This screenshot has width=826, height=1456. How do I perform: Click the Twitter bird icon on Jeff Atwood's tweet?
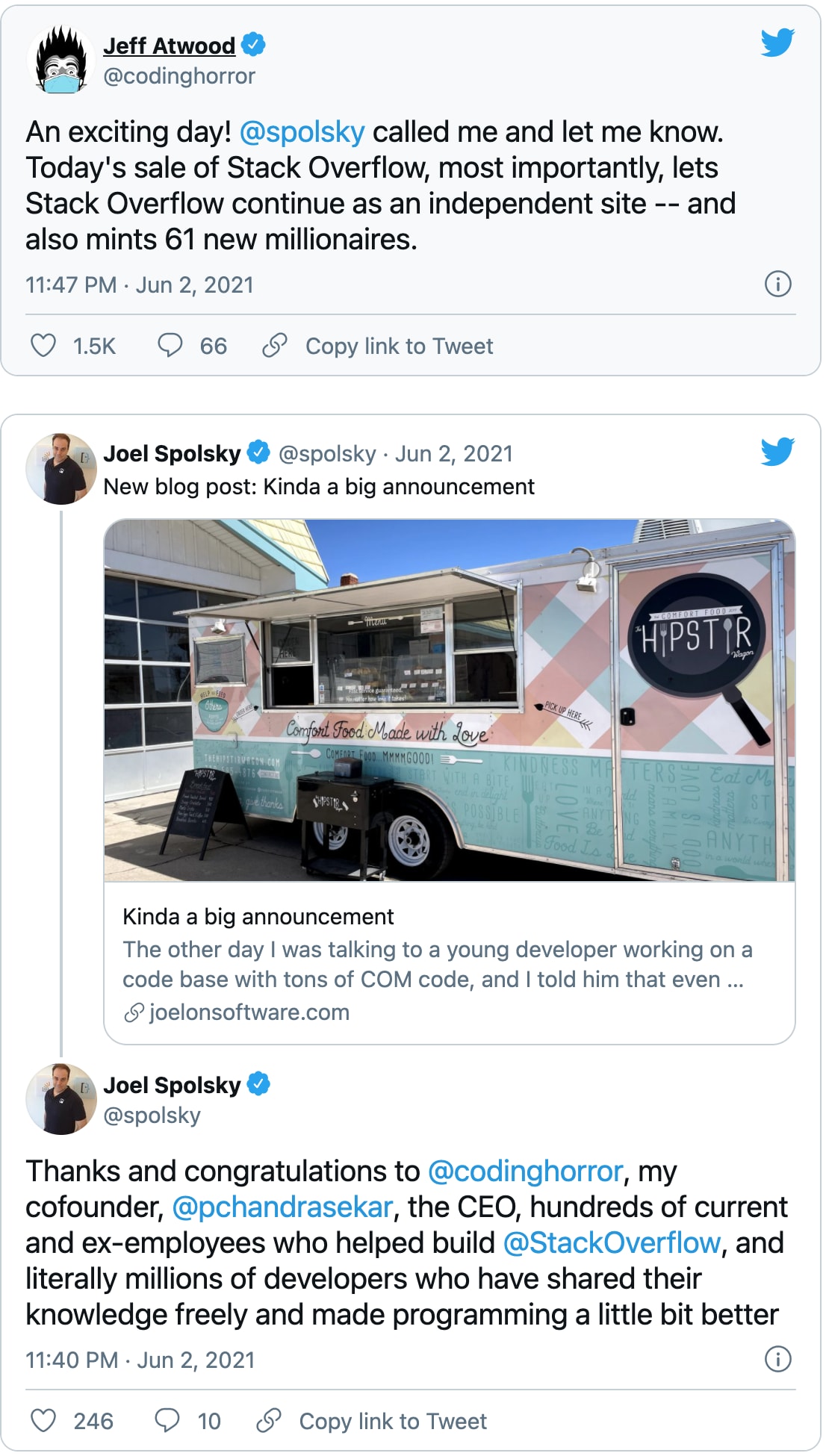(777, 43)
